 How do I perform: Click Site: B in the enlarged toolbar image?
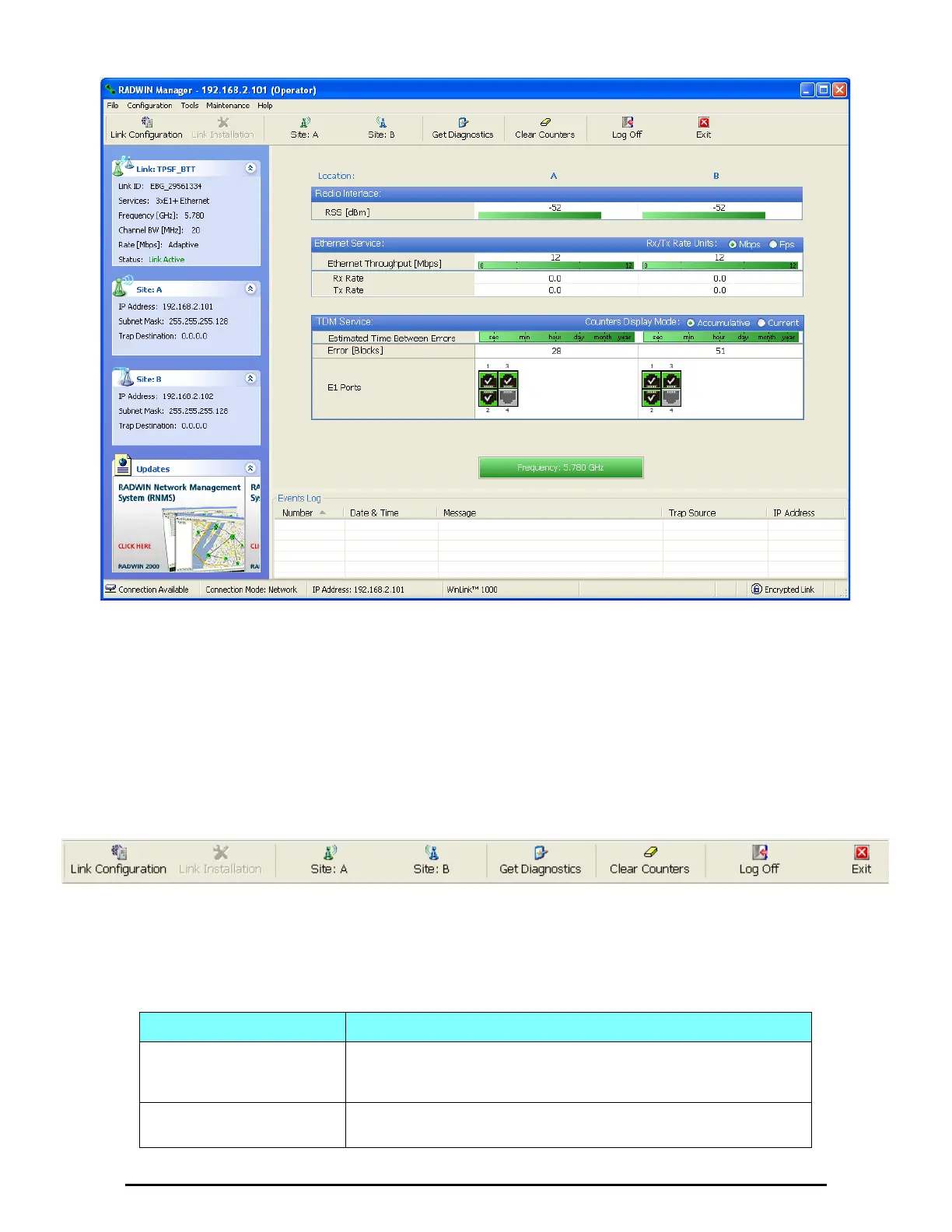(x=432, y=861)
